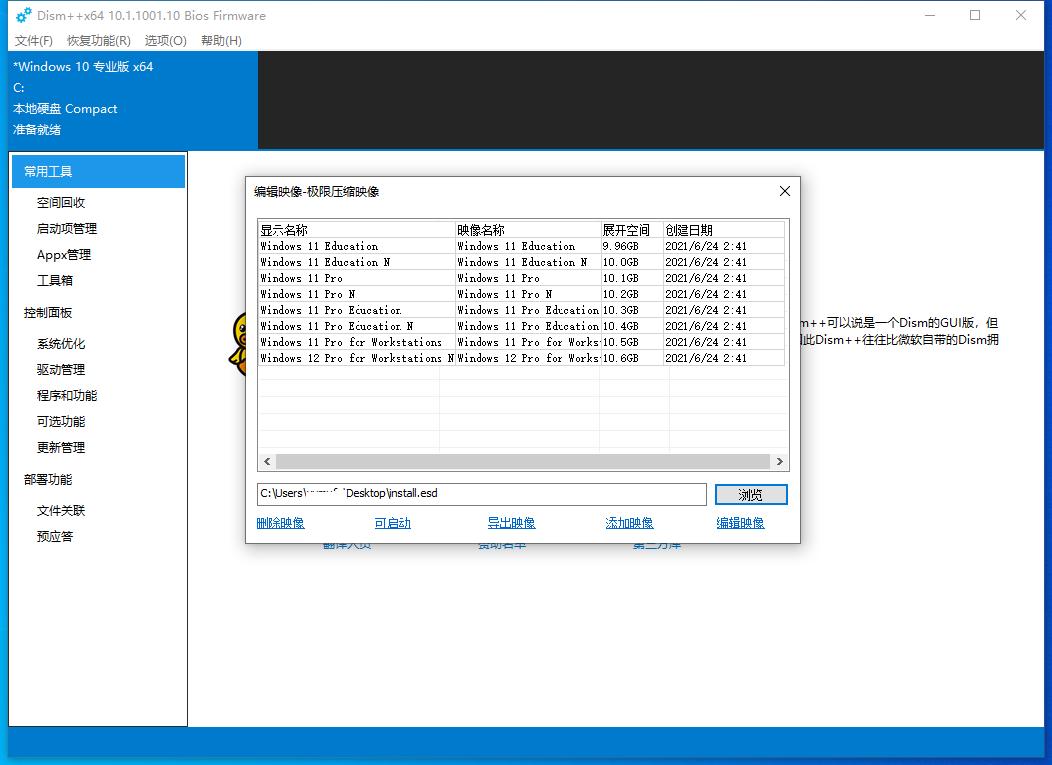Click the 可启动 bootable link
Viewport: 1052px width, 765px height.
pyautogui.click(x=392, y=522)
